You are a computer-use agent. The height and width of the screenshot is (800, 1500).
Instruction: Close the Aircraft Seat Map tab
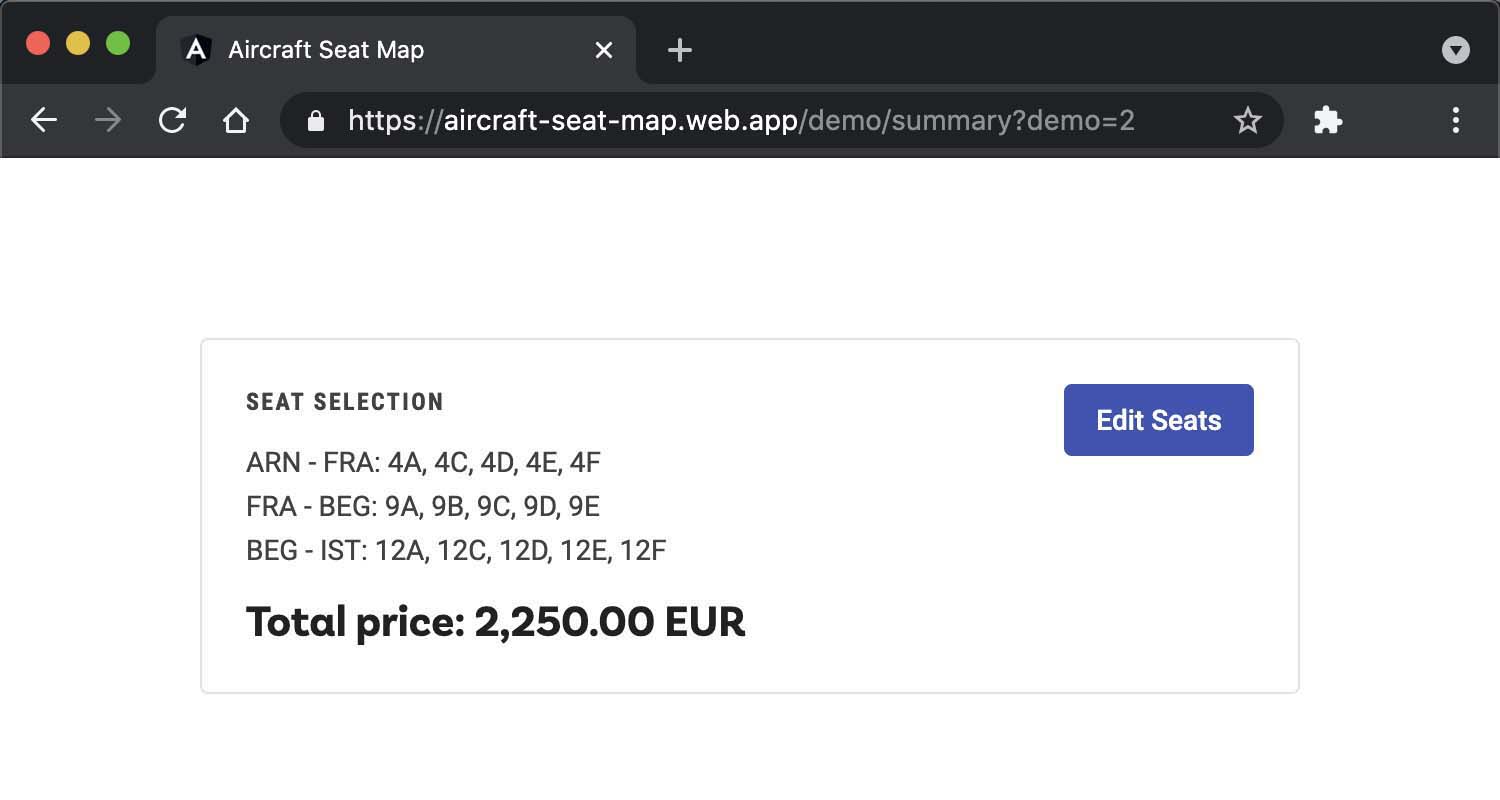click(604, 50)
